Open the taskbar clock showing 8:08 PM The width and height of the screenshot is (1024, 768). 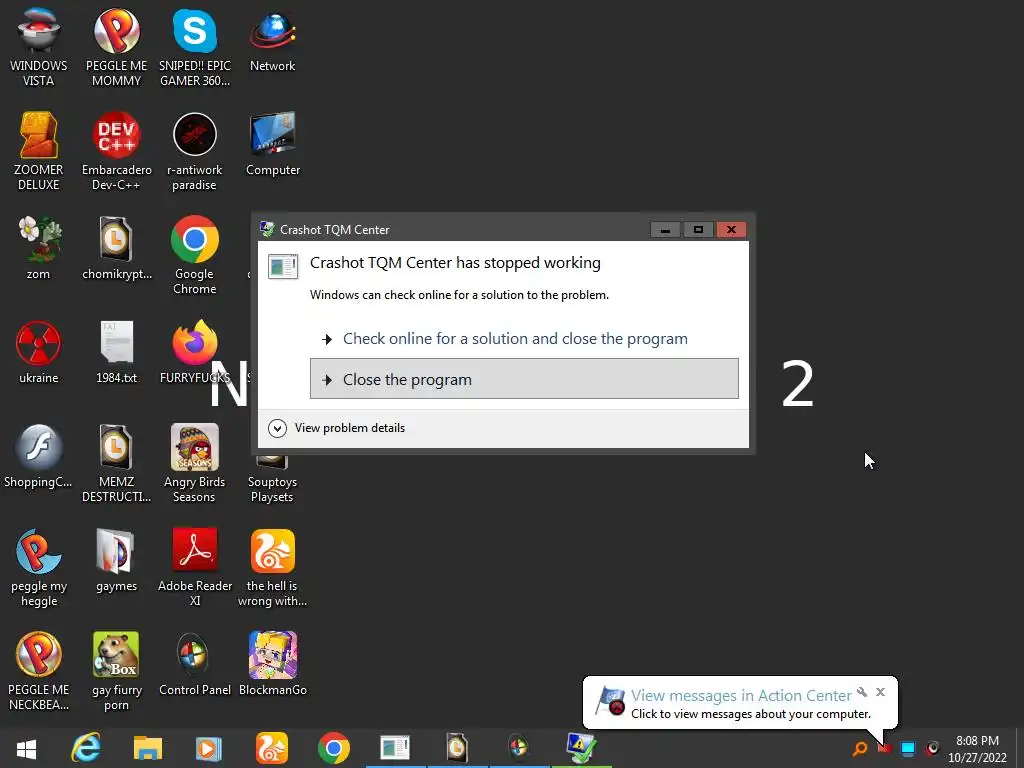click(977, 749)
